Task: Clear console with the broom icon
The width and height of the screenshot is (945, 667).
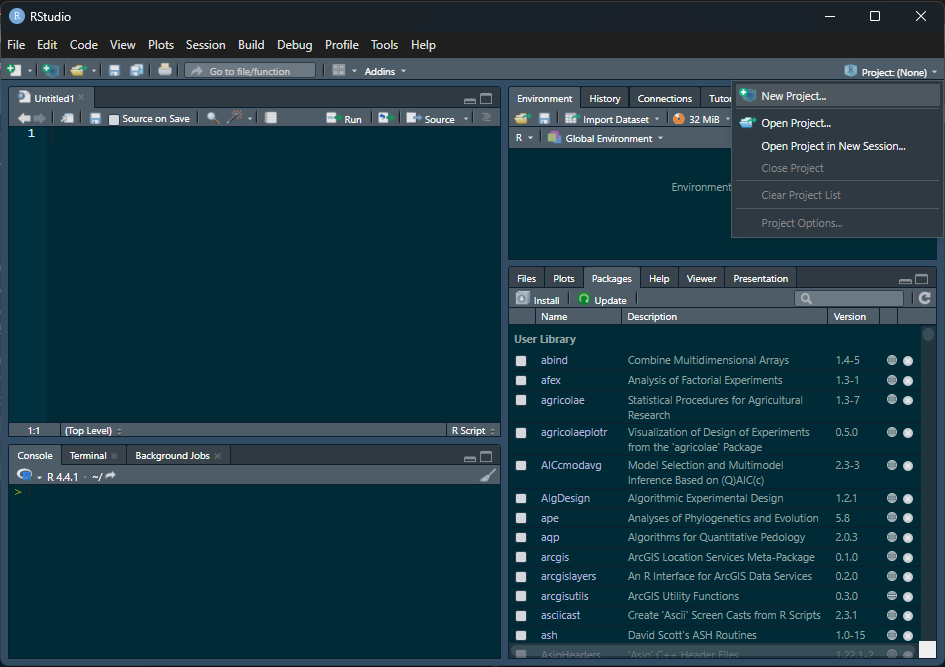Action: pyautogui.click(x=488, y=476)
